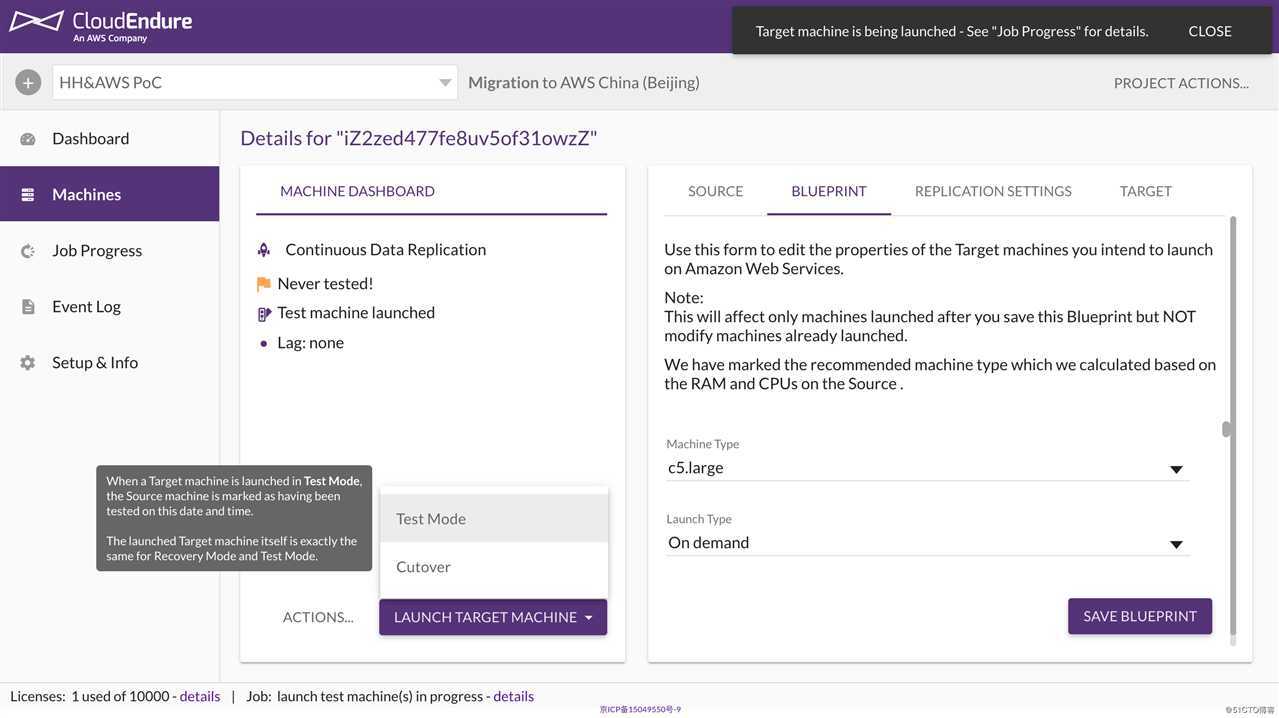Click the Save Blueprint button
The height and width of the screenshot is (718, 1279).
point(1140,616)
